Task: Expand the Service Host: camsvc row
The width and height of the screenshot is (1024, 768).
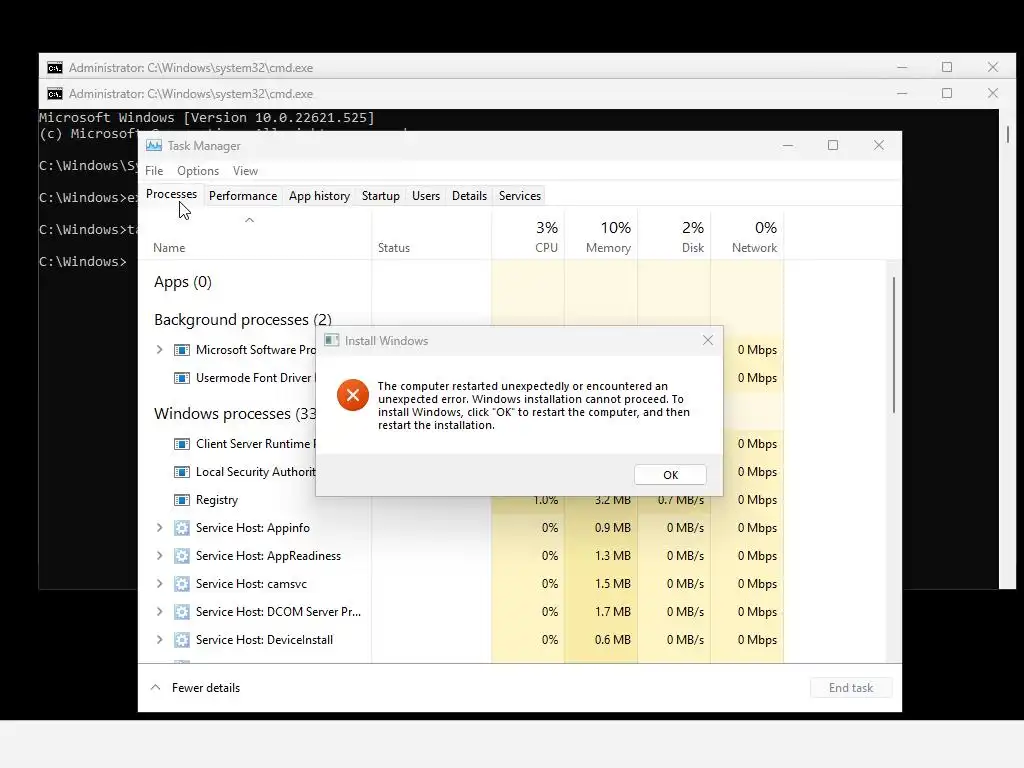Action: [x=159, y=584]
